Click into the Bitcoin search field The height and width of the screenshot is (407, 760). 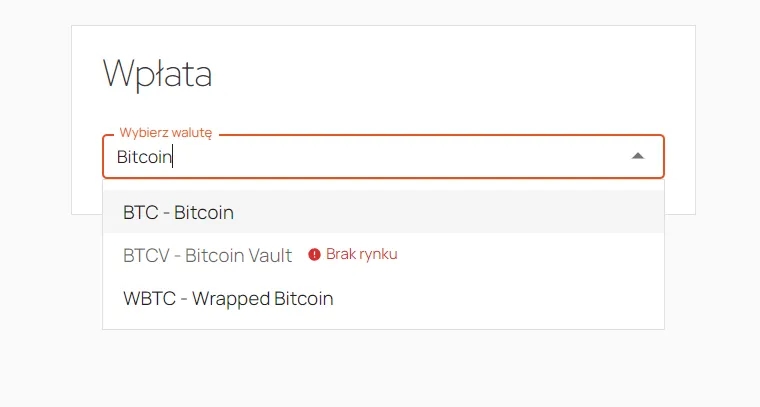click(383, 157)
